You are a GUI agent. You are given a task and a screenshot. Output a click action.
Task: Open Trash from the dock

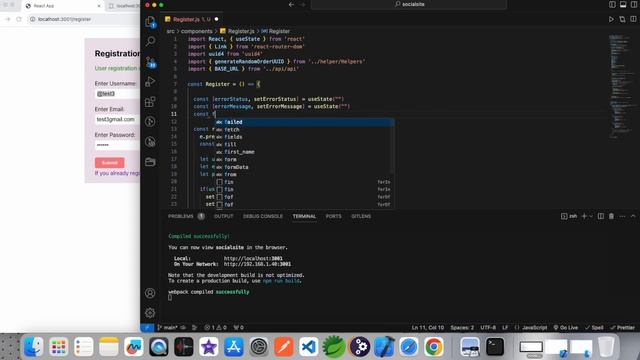pos(606,347)
